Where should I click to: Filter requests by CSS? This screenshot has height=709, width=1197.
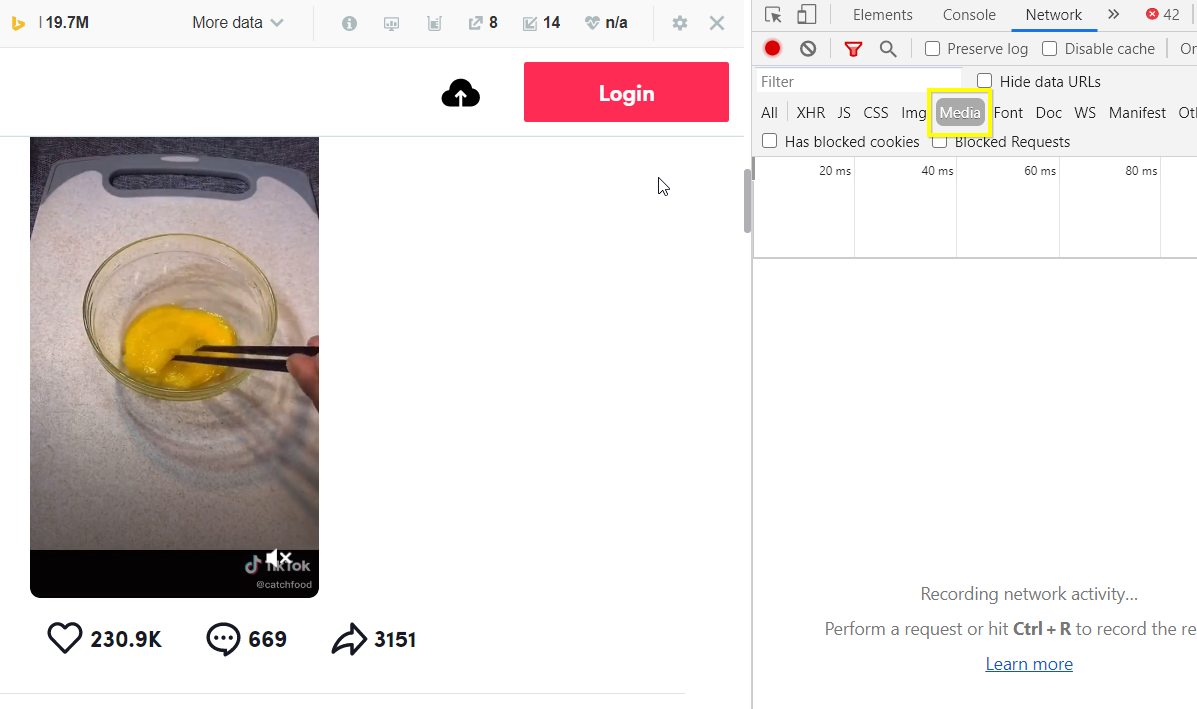tap(876, 113)
